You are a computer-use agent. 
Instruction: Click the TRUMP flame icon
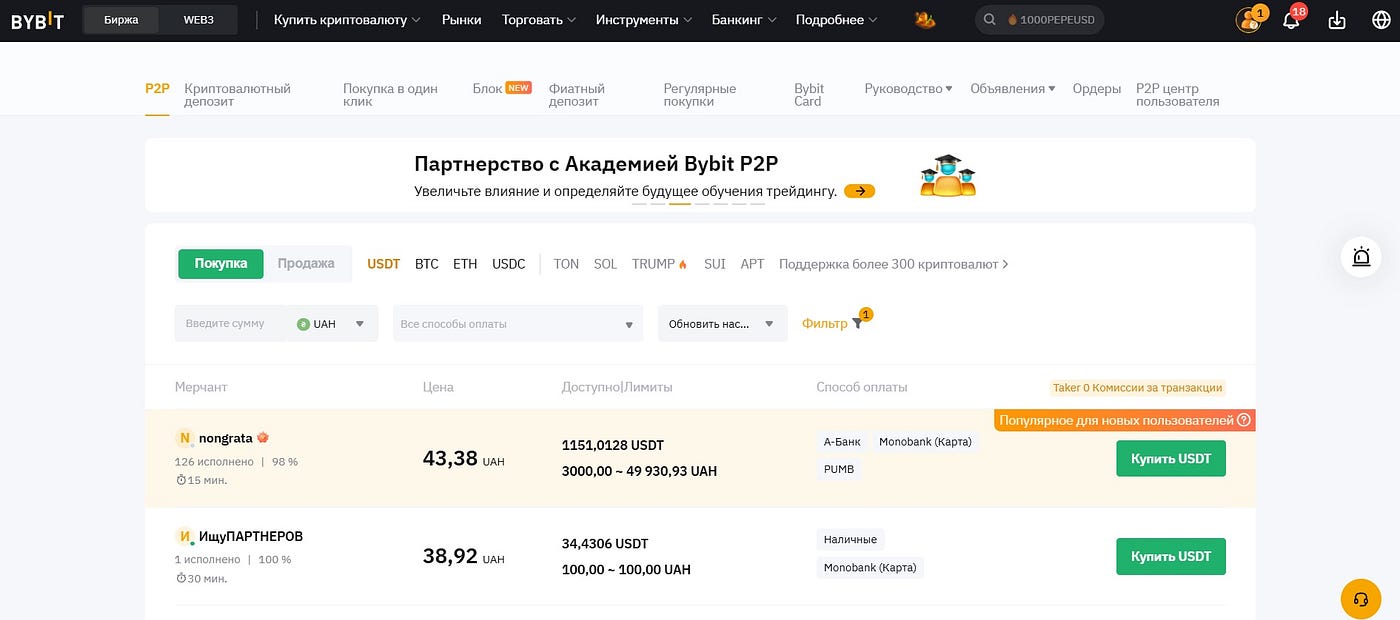pyautogui.click(x=683, y=264)
